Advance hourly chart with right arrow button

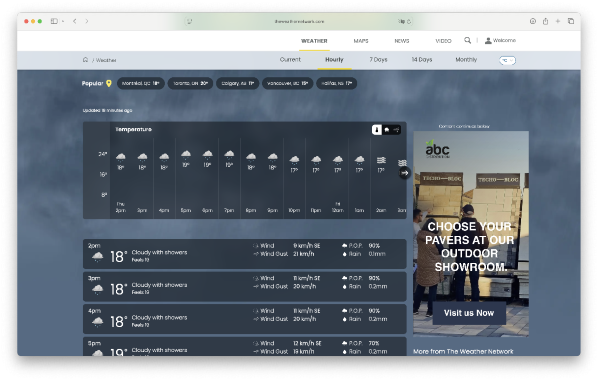[x=405, y=173]
